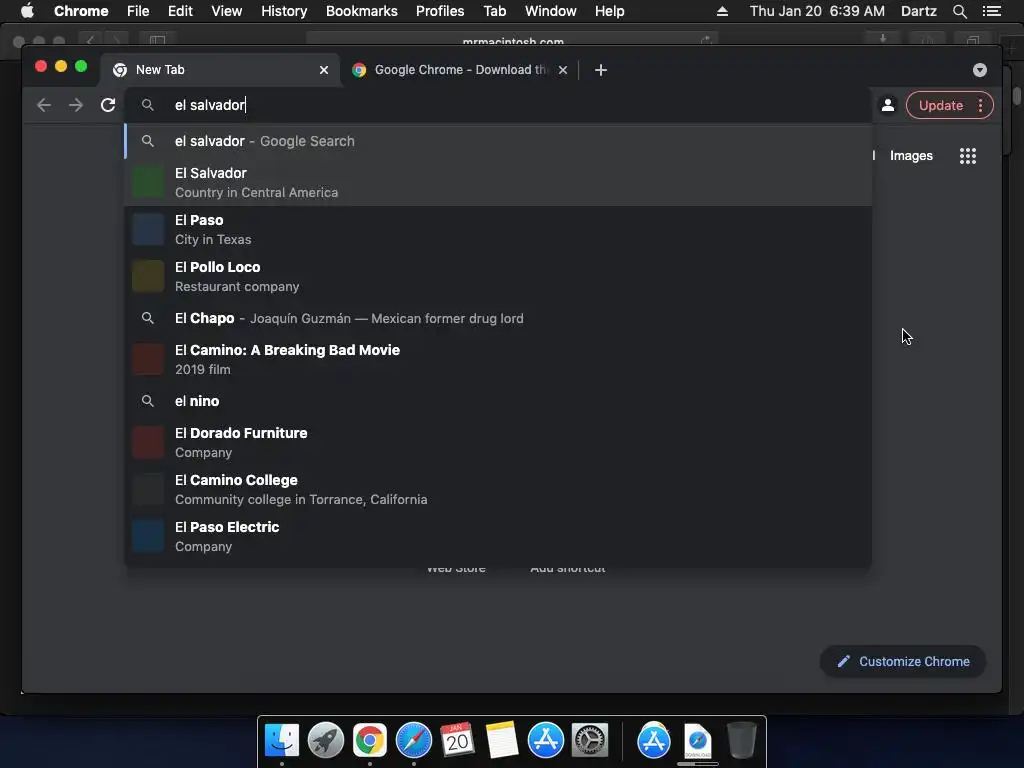The width and height of the screenshot is (1024, 768).
Task: Choose El Salvador country suggestion
Action: [498, 182]
